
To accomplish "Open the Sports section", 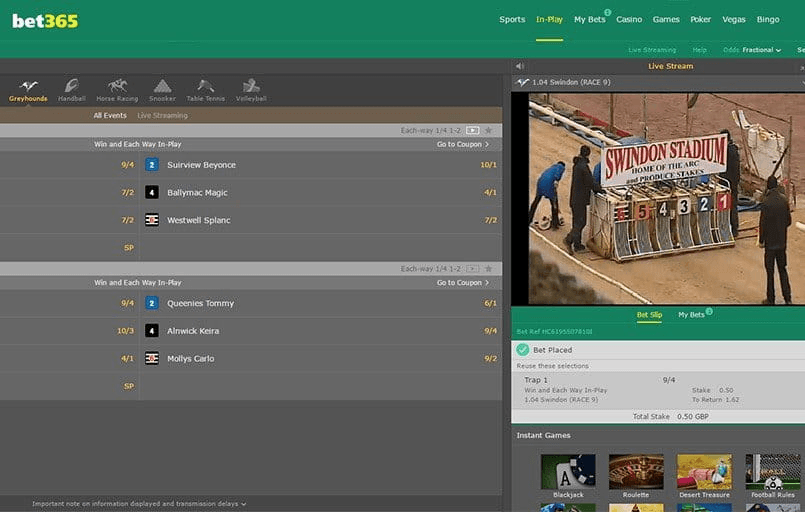I will click(x=512, y=20).
